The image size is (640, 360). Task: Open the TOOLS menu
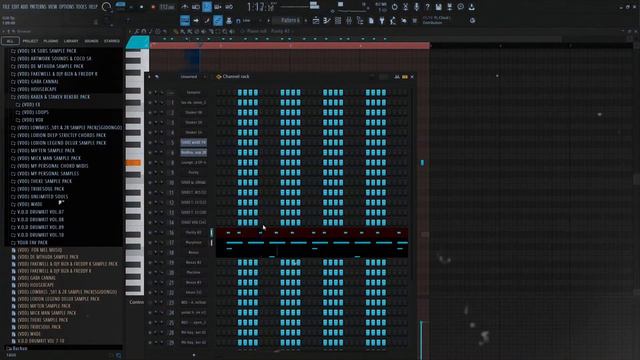[82, 7]
